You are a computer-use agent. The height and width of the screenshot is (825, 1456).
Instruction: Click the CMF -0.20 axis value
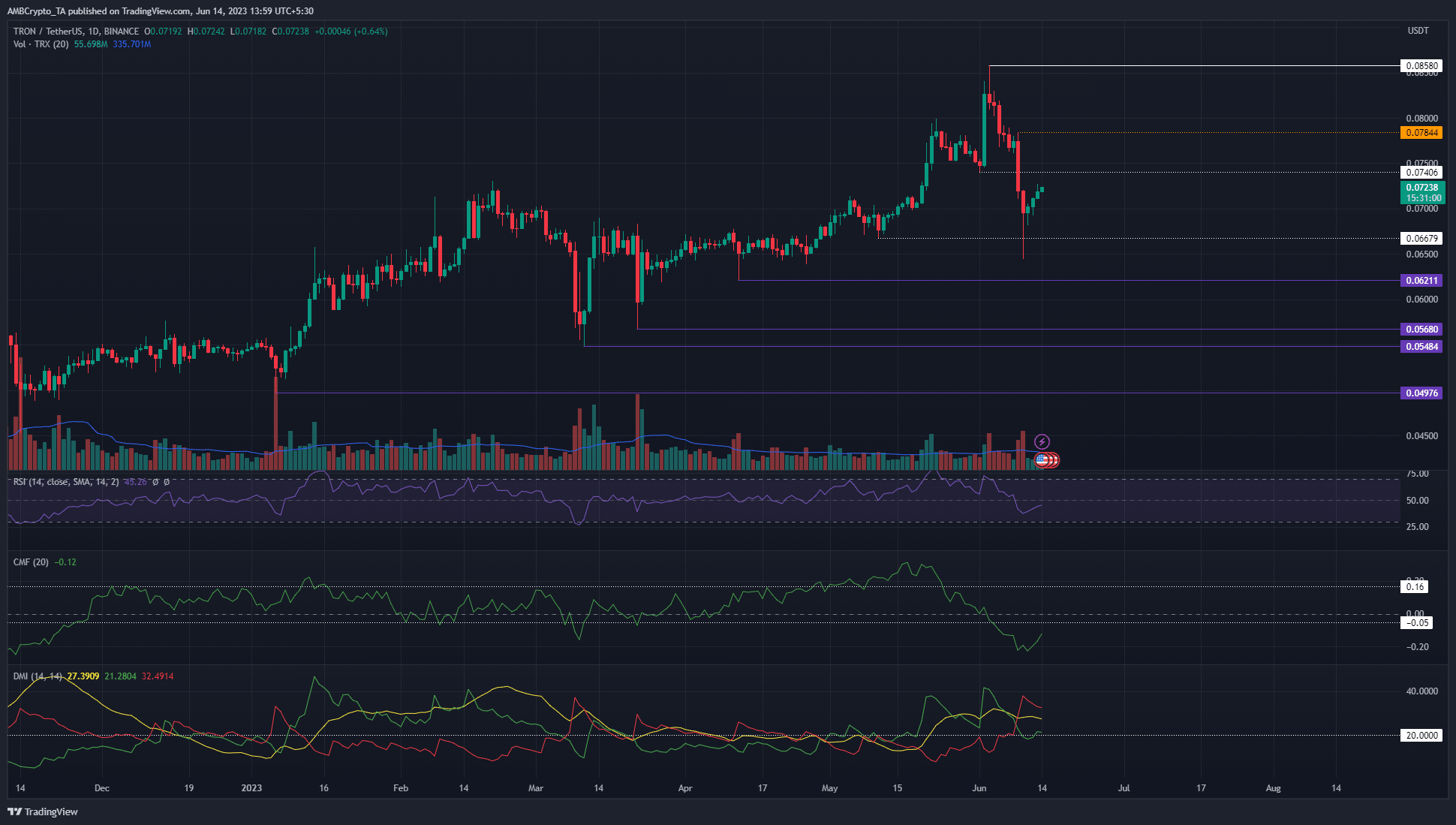(x=1418, y=647)
